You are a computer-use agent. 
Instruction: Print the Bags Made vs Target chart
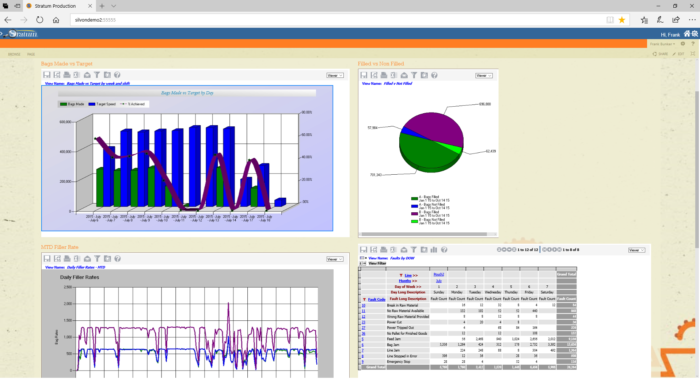coord(67,75)
